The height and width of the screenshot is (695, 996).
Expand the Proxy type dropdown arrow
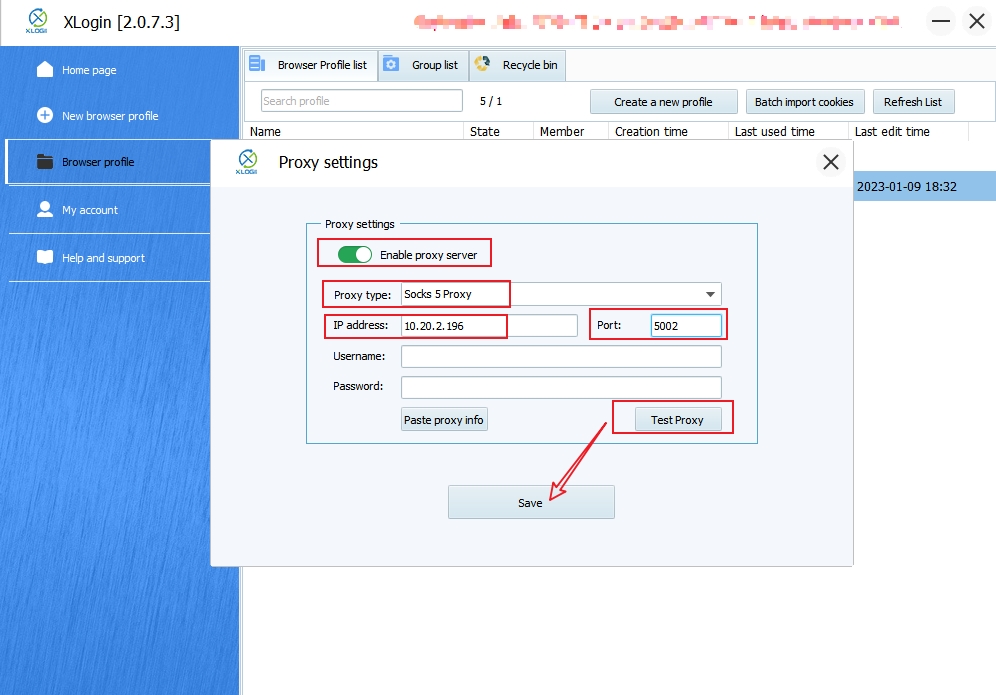click(x=710, y=294)
